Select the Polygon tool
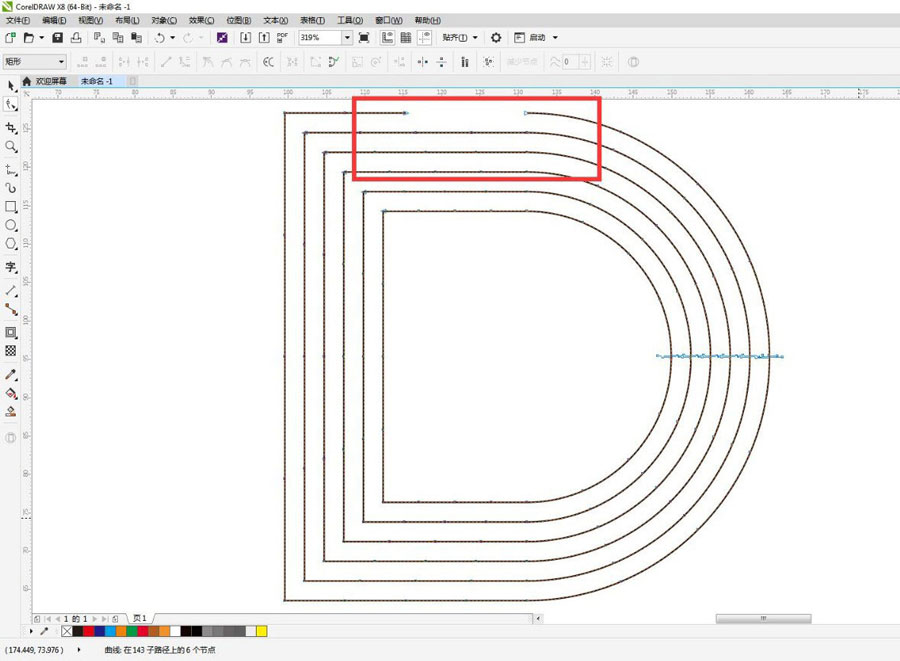Screen dimensions: 900x661 click(x=11, y=243)
